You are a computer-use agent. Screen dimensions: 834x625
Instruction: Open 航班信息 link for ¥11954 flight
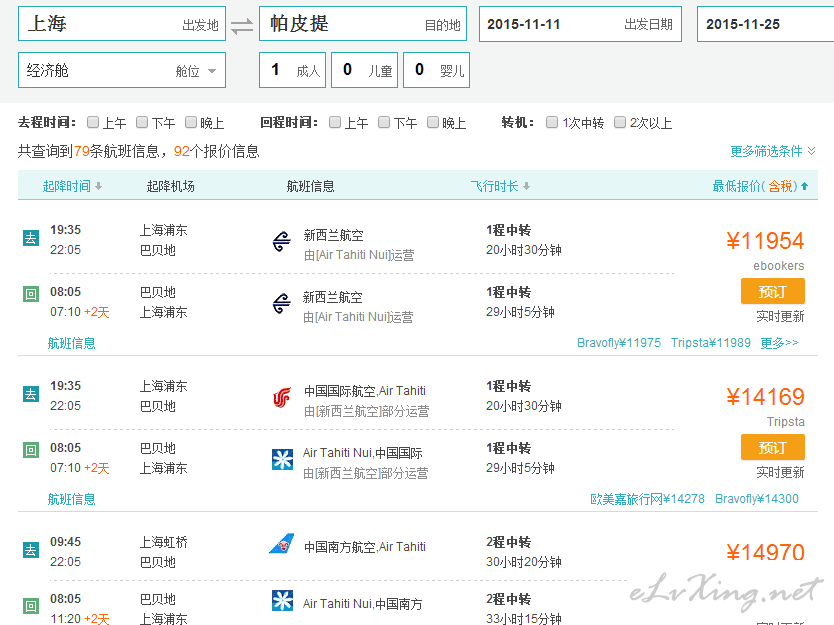72,343
